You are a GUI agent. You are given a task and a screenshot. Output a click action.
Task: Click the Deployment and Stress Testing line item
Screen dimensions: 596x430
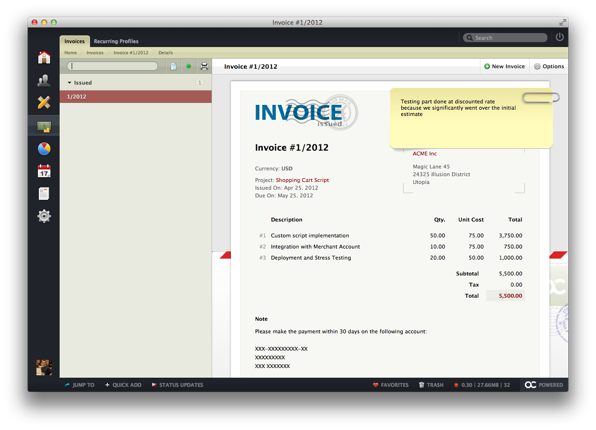click(x=311, y=257)
